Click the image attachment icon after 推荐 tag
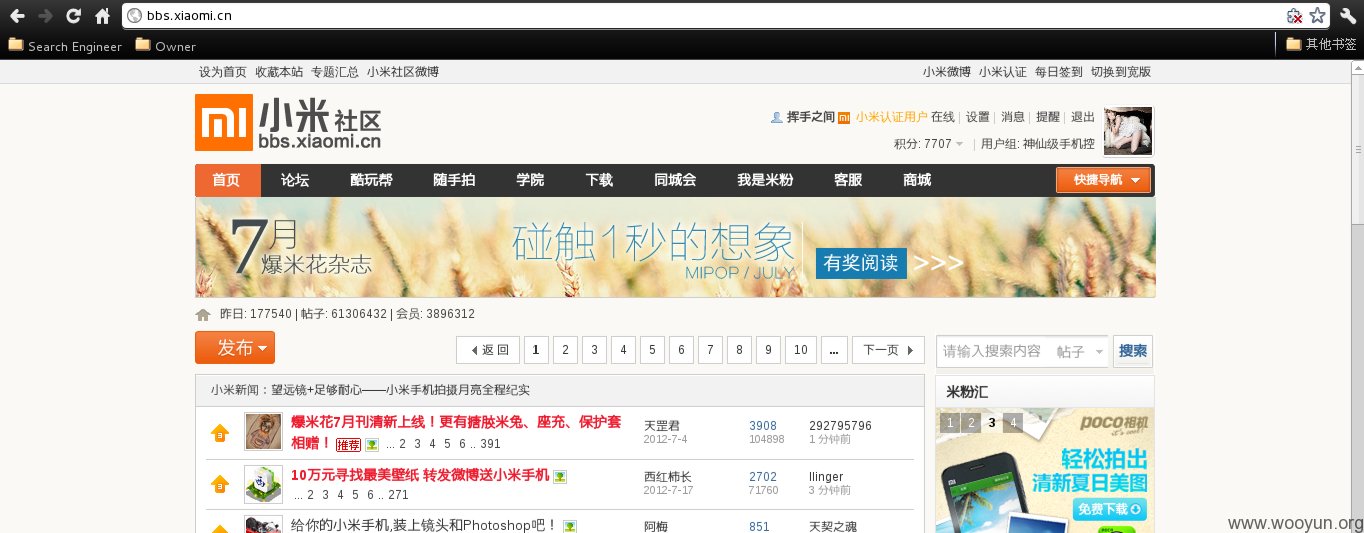The width and height of the screenshot is (1364, 533). pyautogui.click(x=372, y=445)
